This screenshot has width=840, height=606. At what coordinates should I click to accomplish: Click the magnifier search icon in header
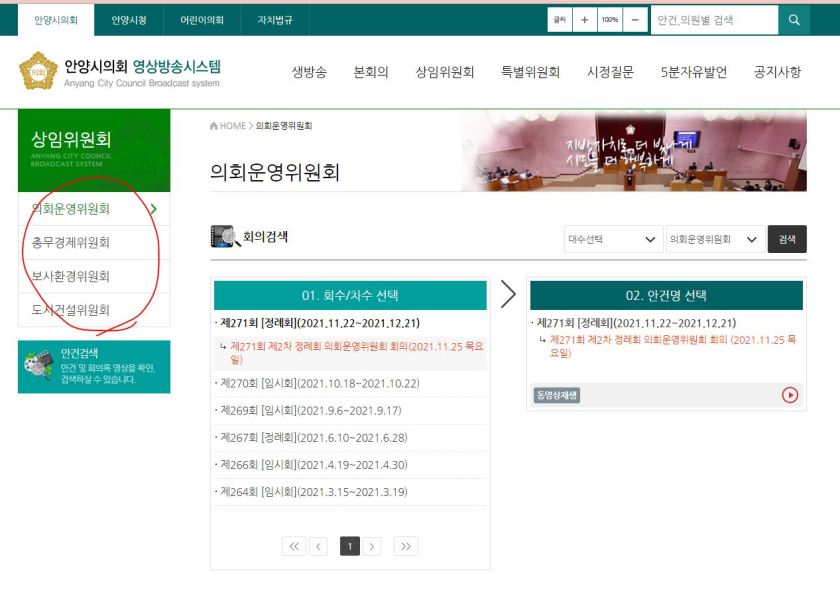click(x=794, y=20)
